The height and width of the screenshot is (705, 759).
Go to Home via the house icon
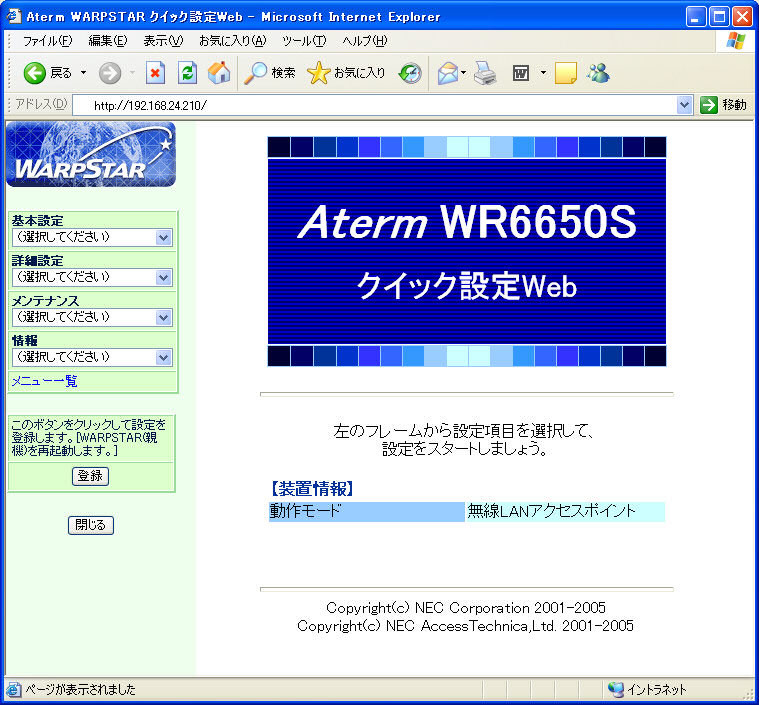pos(218,73)
